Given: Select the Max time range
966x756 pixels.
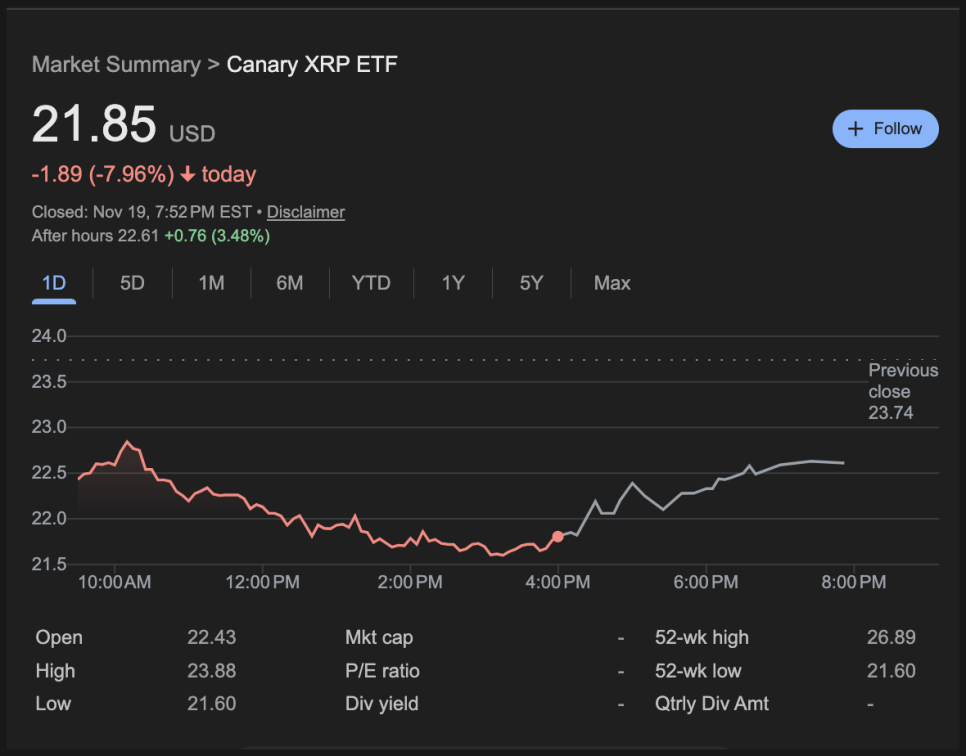Looking at the screenshot, I should [612, 283].
